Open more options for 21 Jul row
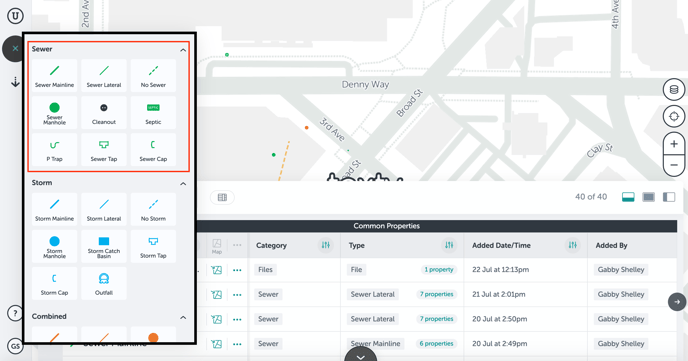Viewport: 688px width, 361px height. coord(237,295)
